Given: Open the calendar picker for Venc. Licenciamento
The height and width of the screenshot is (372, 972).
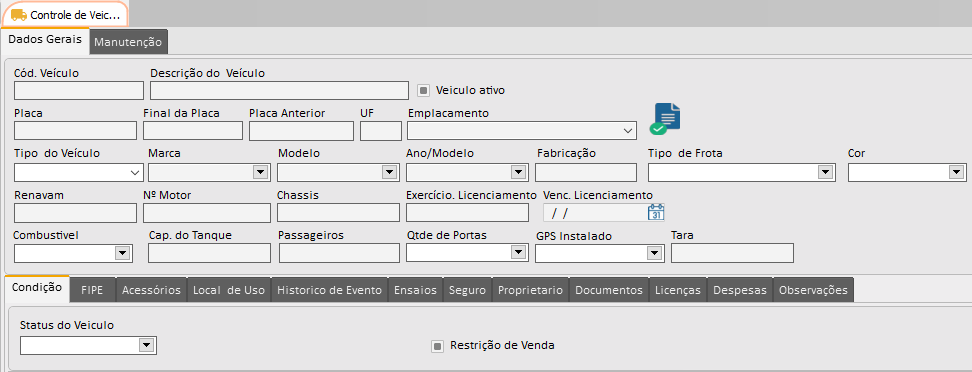Looking at the screenshot, I should 656,213.
